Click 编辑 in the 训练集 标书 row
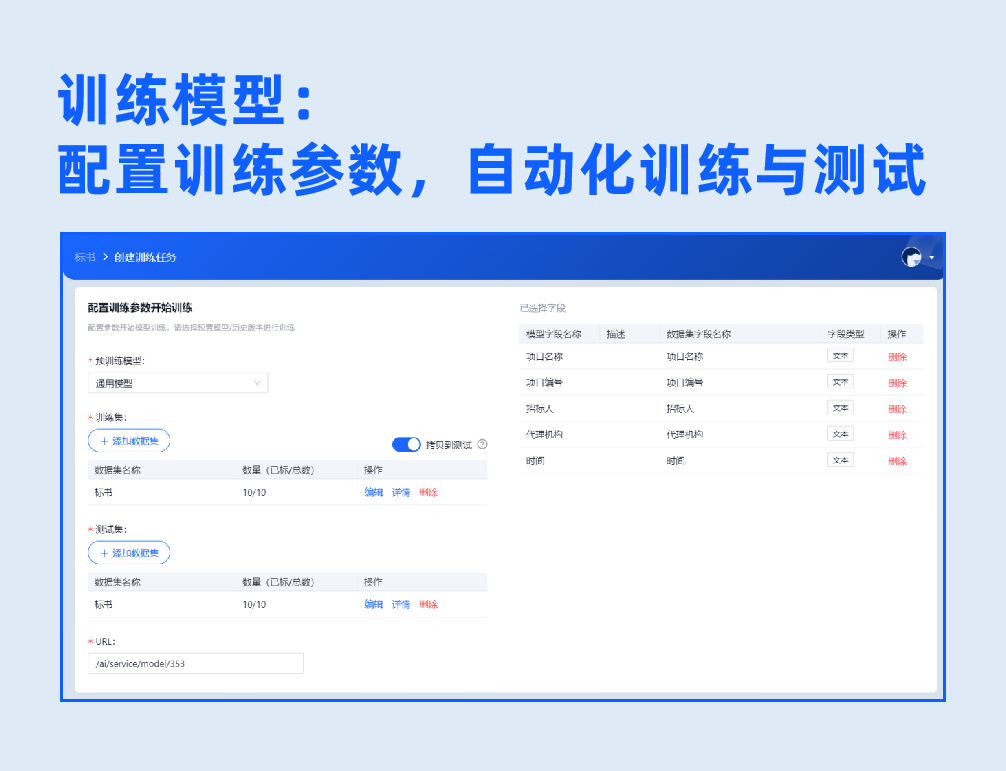Viewport: 1006px width, 771px height. pos(373,493)
